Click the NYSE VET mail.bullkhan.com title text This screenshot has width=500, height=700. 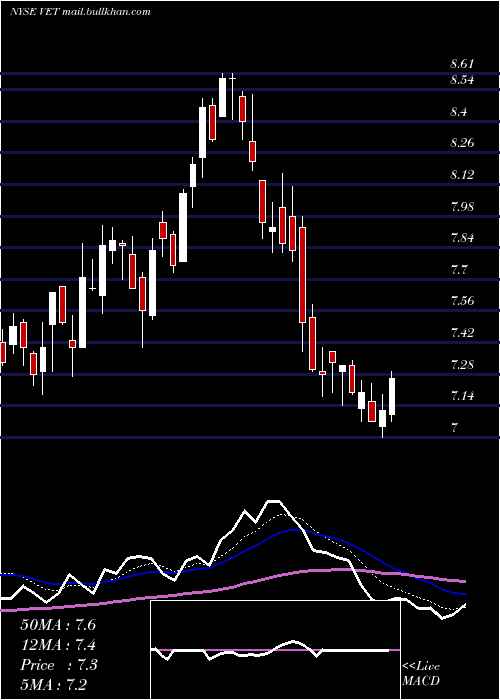tap(80, 12)
